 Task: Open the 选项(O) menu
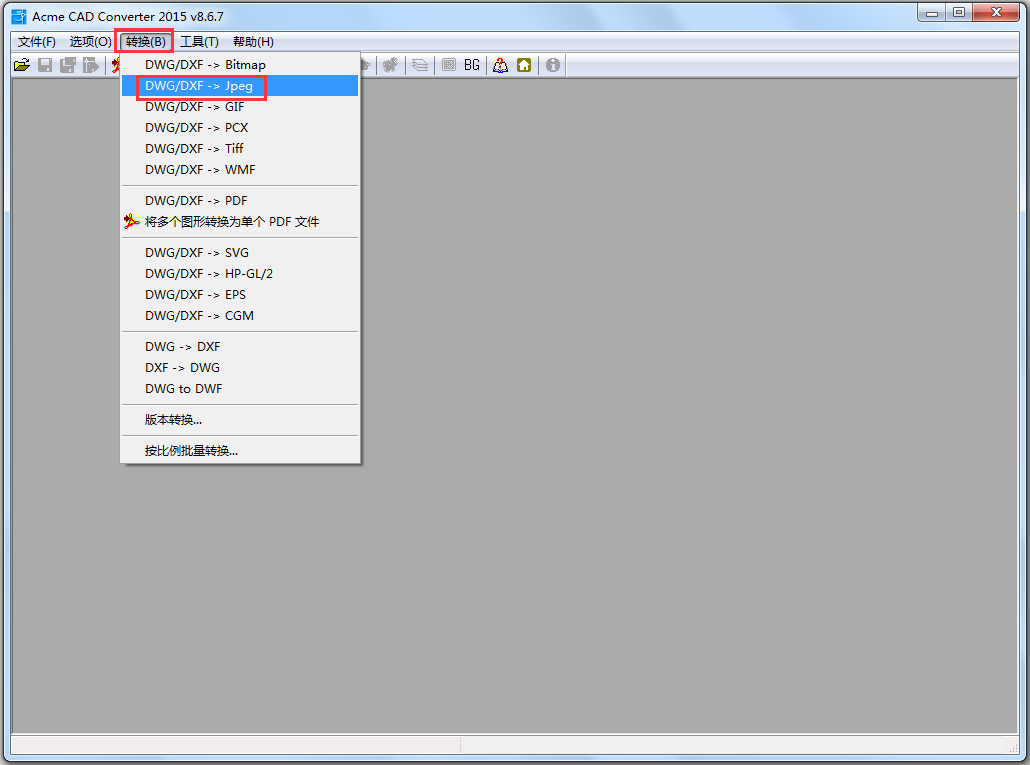(x=89, y=41)
